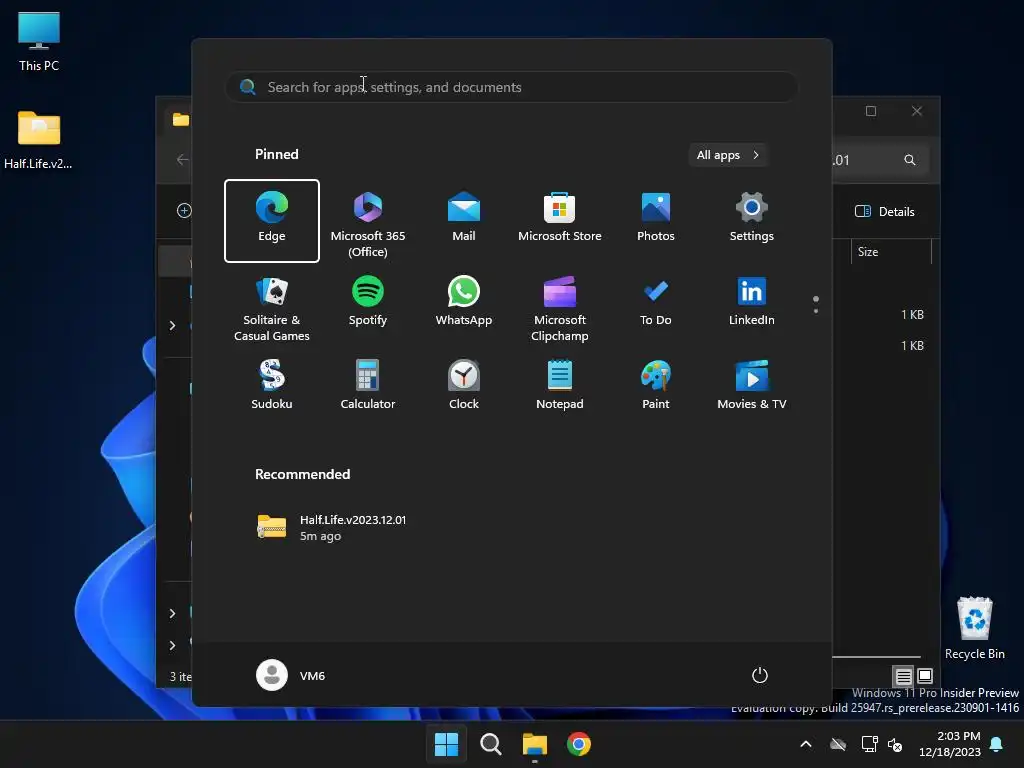Launch Paint

pos(656,385)
